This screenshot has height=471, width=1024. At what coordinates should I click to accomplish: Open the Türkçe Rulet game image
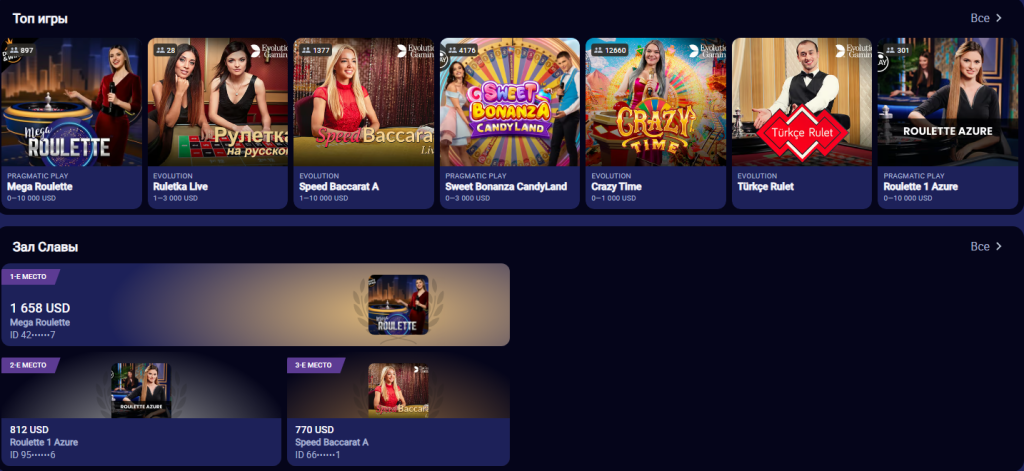[802, 102]
